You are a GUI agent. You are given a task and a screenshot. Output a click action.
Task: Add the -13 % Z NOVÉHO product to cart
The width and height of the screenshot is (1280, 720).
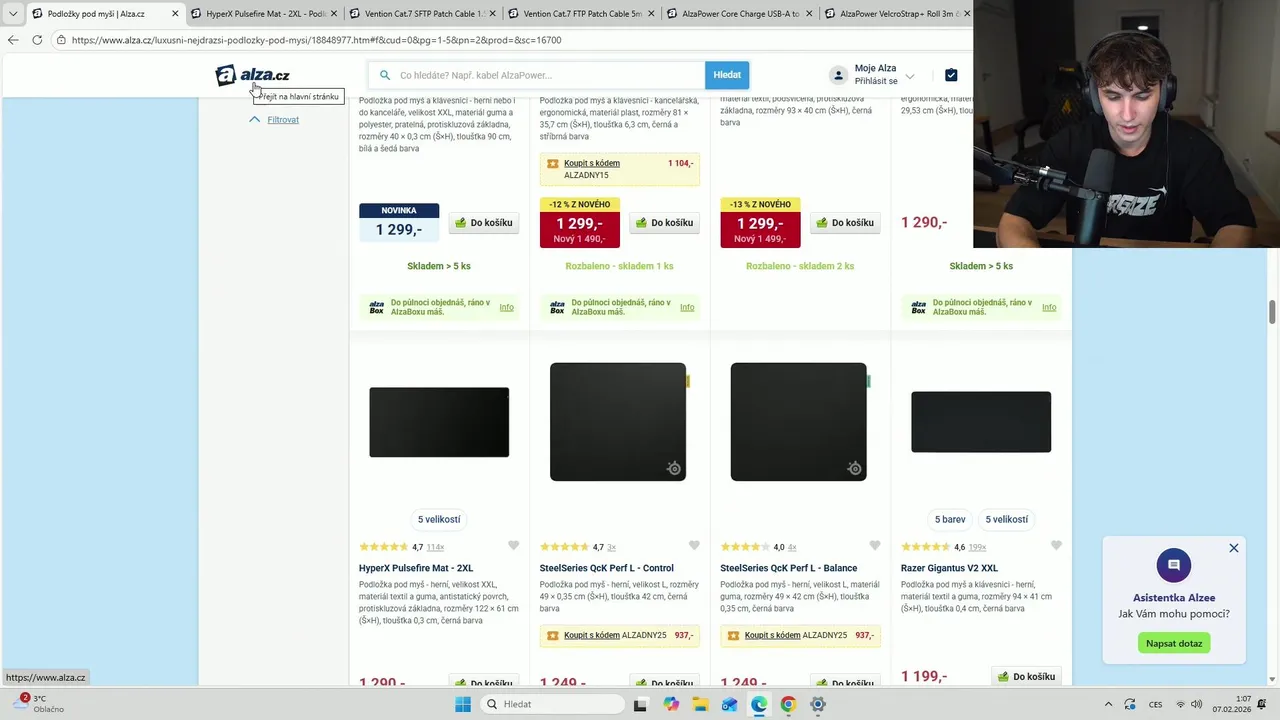pos(845,223)
